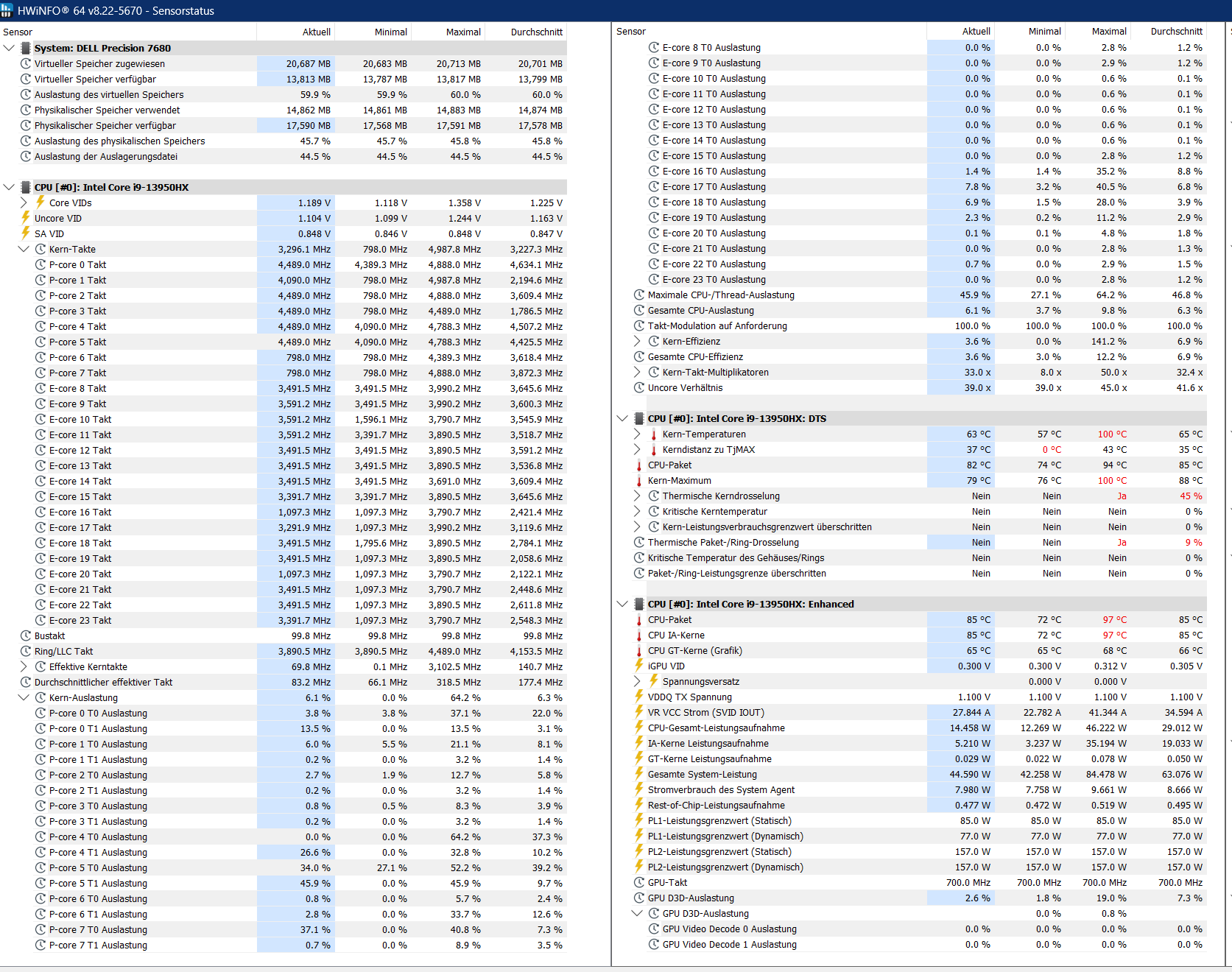Select the value 20,687 MB
Image resolution: width=1232 pixels, height=972 pixels.
point(309,64)
